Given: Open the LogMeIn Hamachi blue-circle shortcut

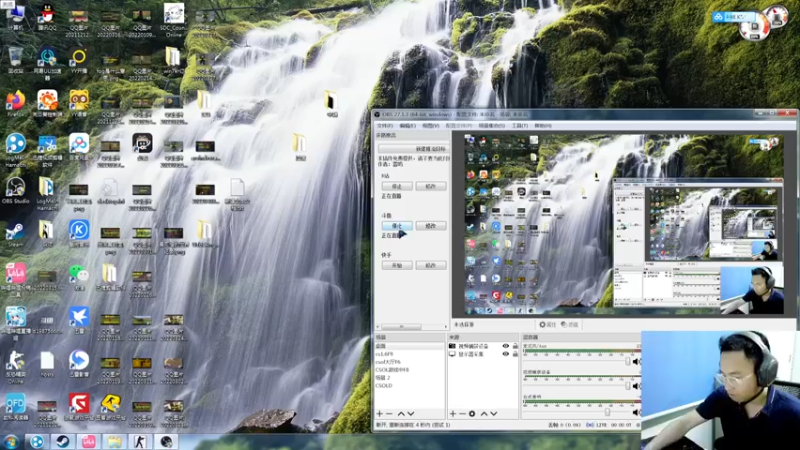Looking at the screenshot, I should pos(15,150).
